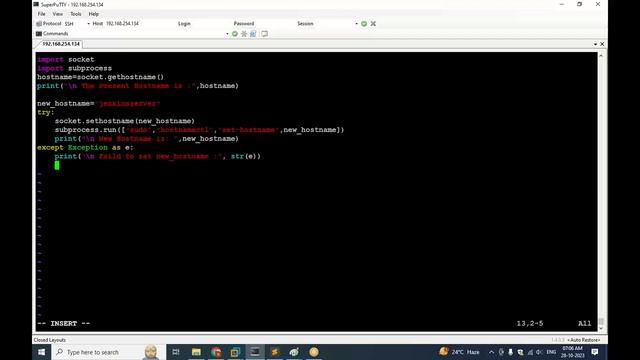Open the weather widget showing 24°C Haze
Image resolution: width=640 pixels, height=360 pixels.
[460, 352]
